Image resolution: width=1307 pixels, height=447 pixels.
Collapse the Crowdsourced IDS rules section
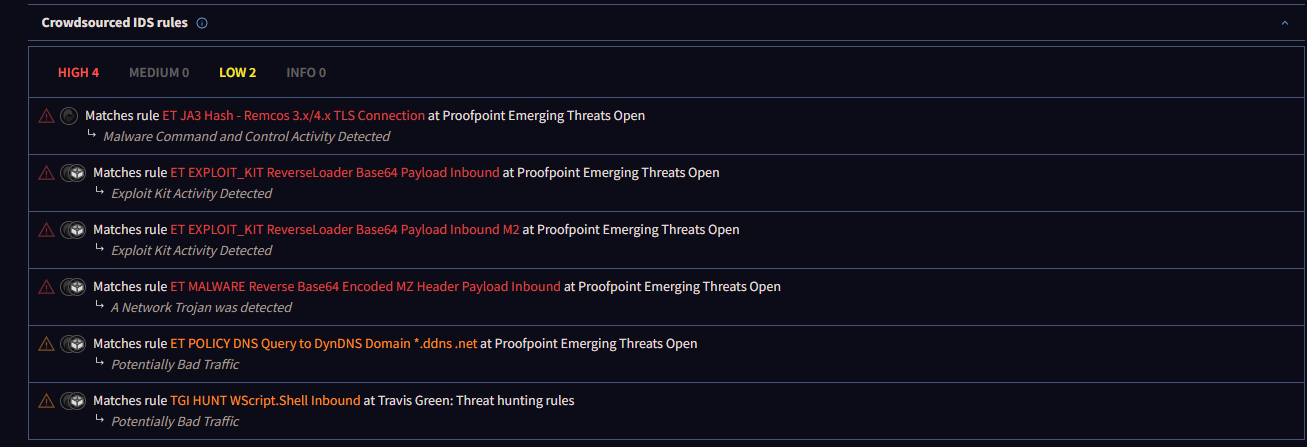click(1285, 23)
